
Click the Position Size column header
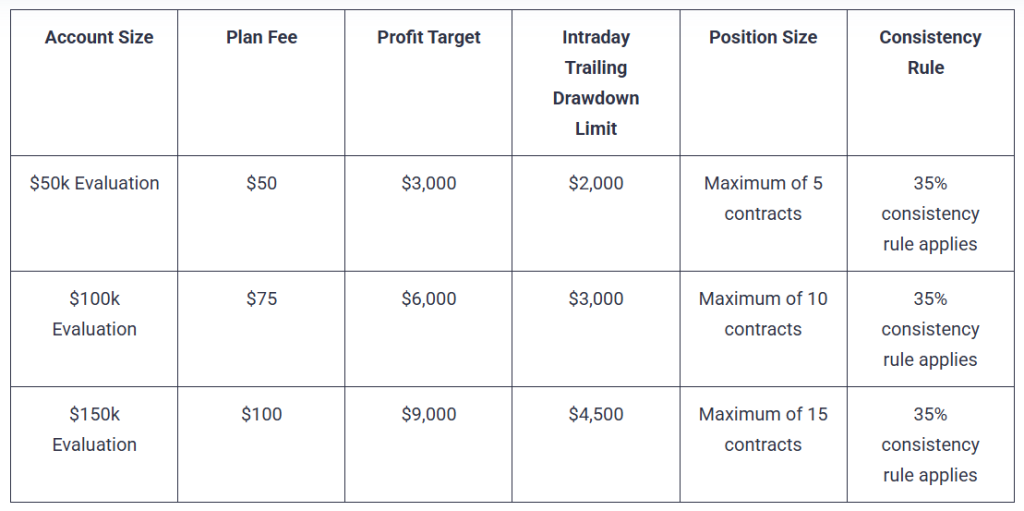pyautogui.click(x=763, y=37)
